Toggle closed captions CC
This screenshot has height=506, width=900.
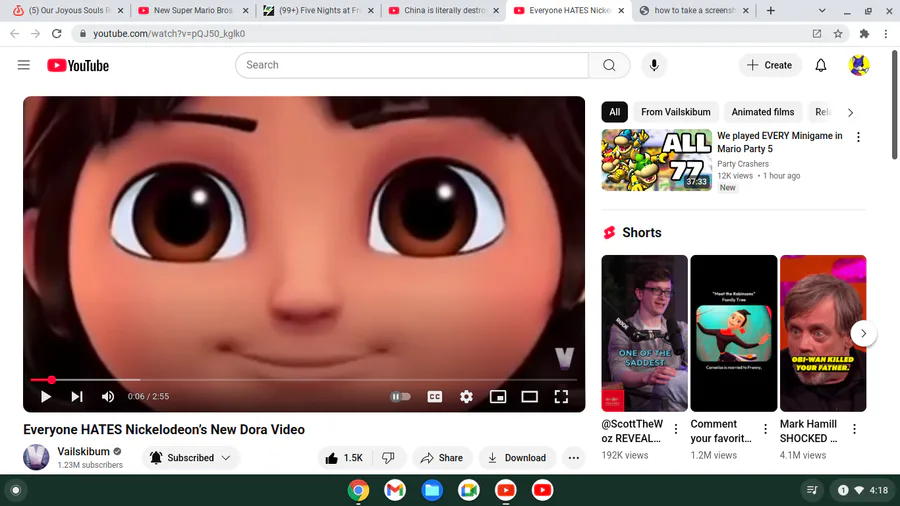pyautogui.click(x=435, y=396)
